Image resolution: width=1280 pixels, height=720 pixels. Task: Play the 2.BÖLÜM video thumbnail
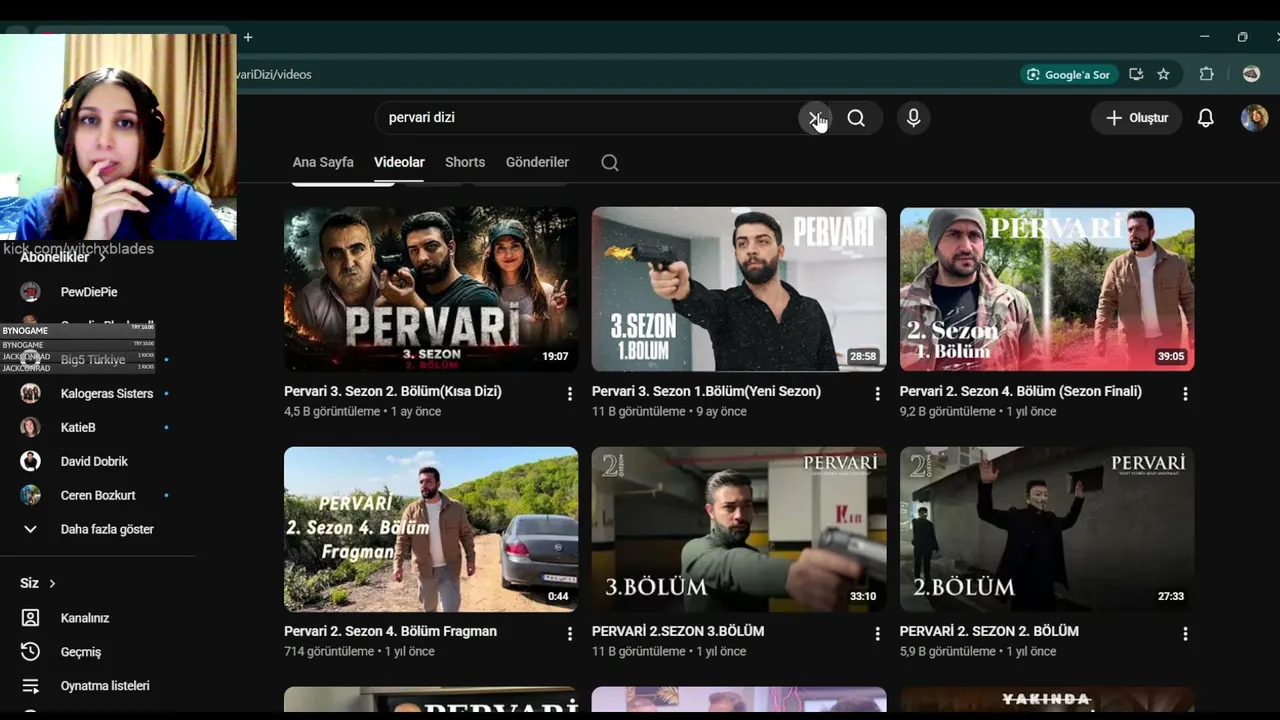[1047, 529]
